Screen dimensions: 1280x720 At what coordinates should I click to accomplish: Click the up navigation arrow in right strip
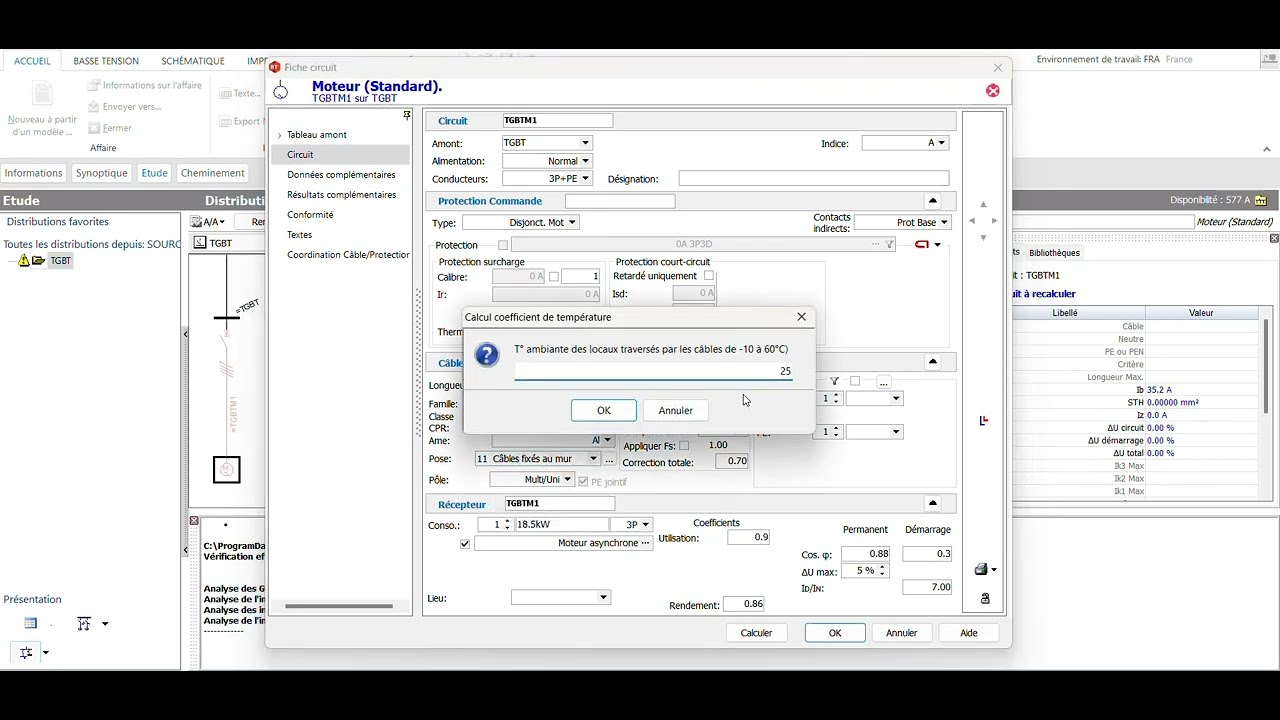pyautogui.click(x=983, y=204)
